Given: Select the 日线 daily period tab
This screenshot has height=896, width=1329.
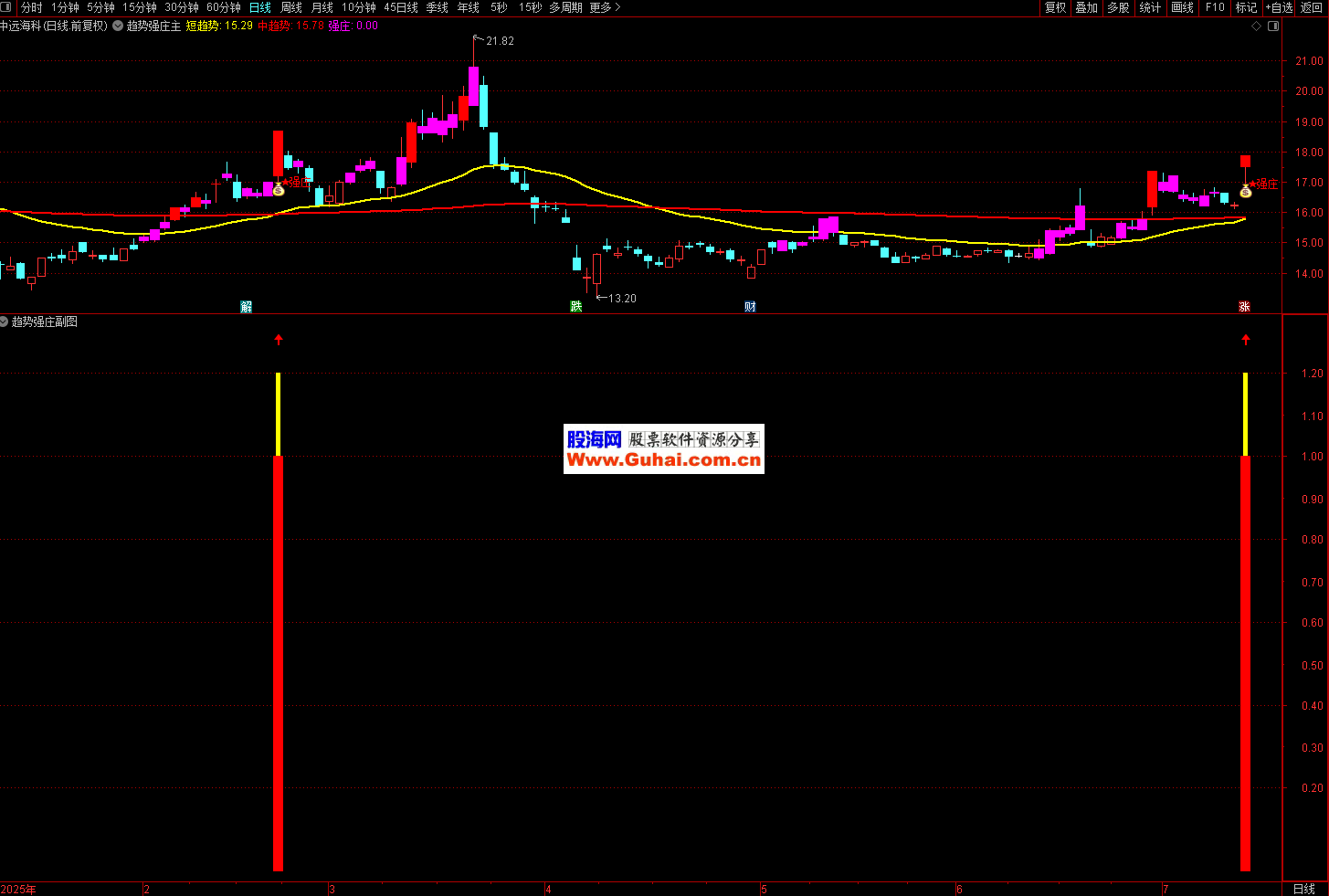Looking at the screenshot, I should pyautogui.click(x=260, y=7).
